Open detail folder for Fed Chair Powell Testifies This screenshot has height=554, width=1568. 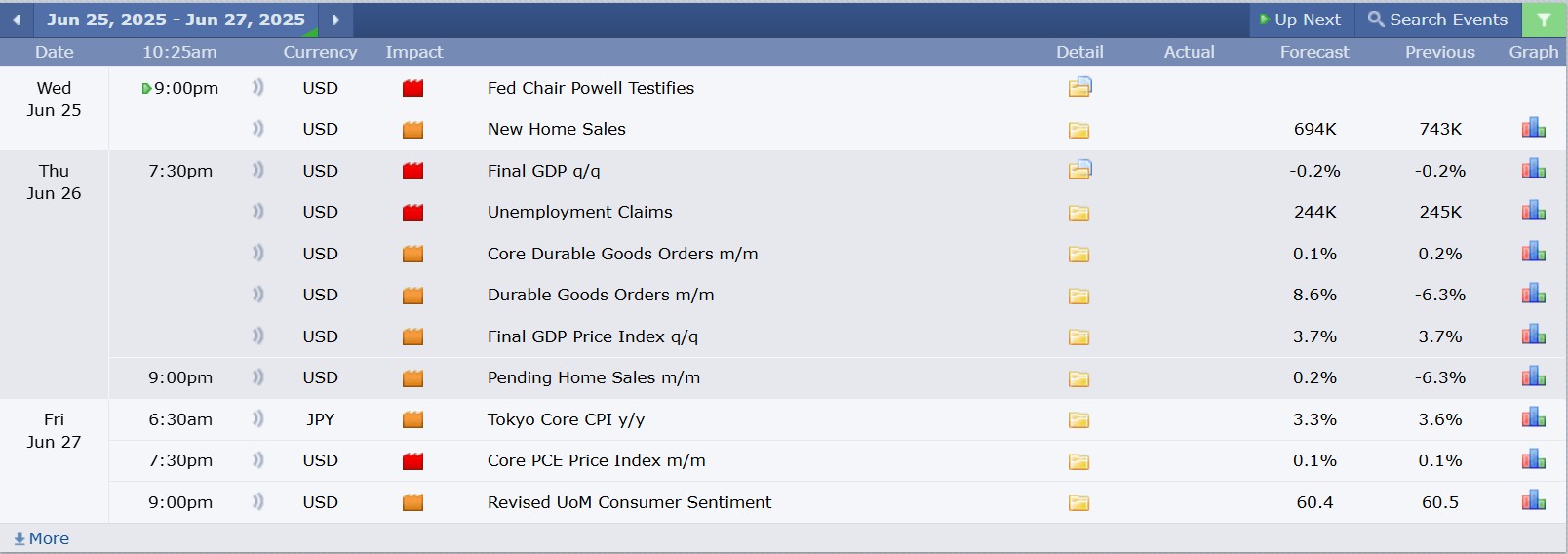point(1079,88)
